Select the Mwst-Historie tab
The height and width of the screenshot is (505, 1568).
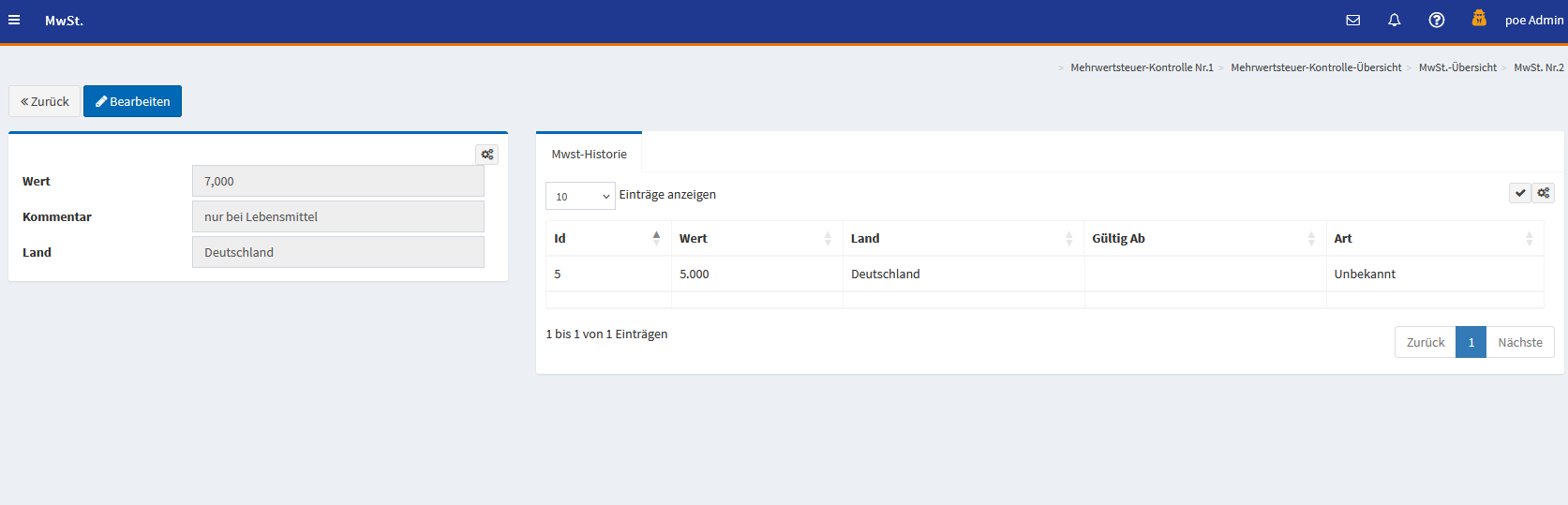pos(589,155)
